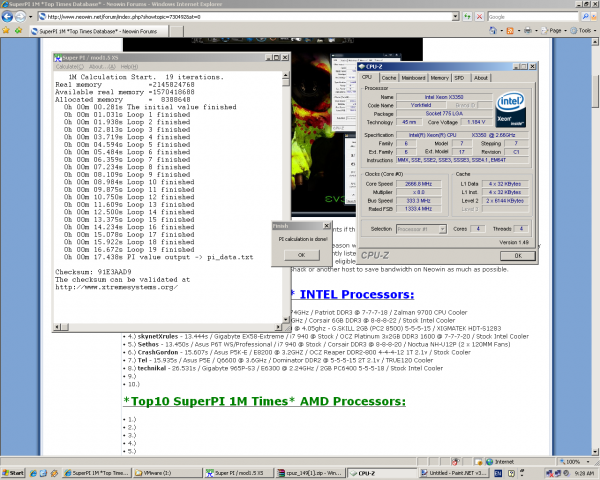Click the Start button on taskbar
The image size is (600, 480).
13,473
